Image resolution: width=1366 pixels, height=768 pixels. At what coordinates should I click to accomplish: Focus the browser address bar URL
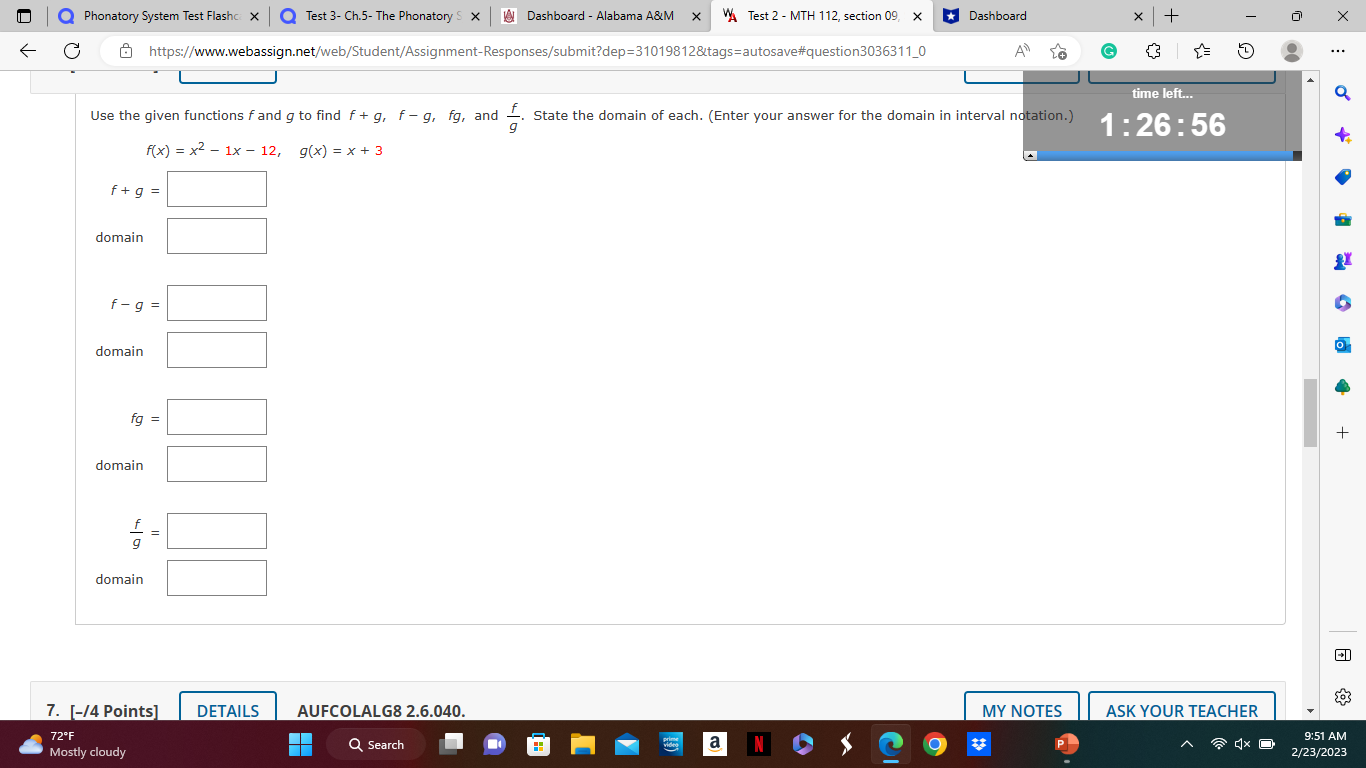click(537, 51)
